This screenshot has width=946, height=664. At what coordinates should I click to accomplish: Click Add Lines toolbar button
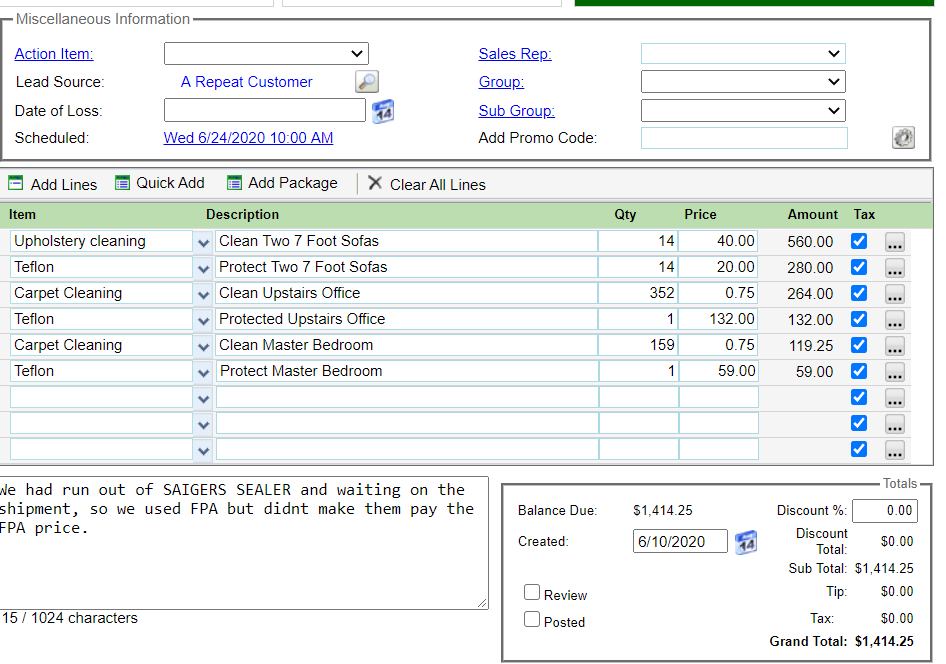[x=53, y=184]
